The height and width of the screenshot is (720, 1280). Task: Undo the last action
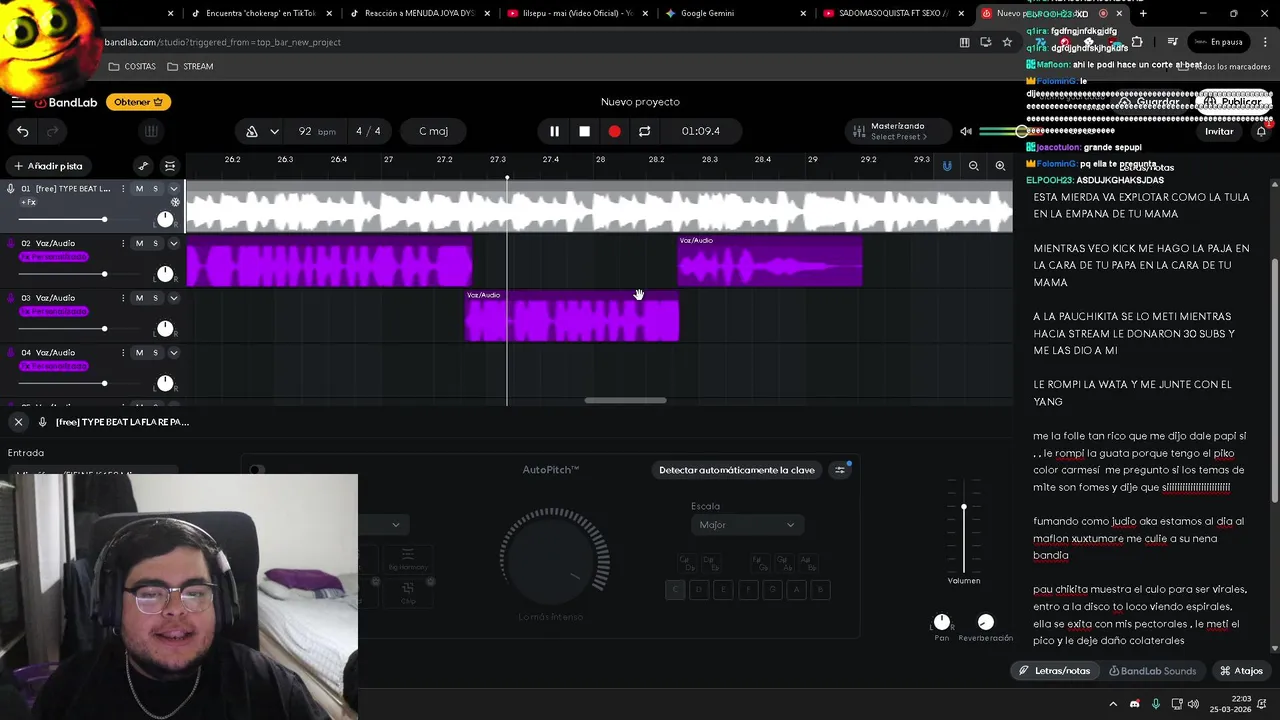click(22, 131)
